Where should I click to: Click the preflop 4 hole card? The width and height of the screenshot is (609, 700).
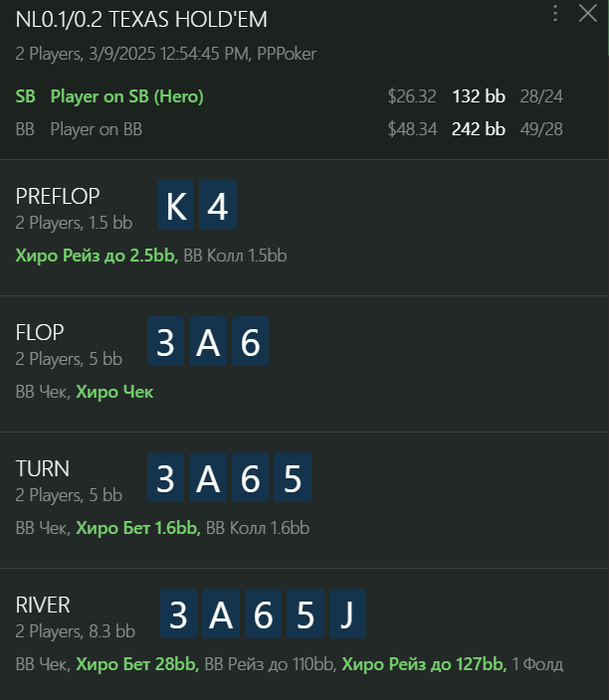click(218, 205)
